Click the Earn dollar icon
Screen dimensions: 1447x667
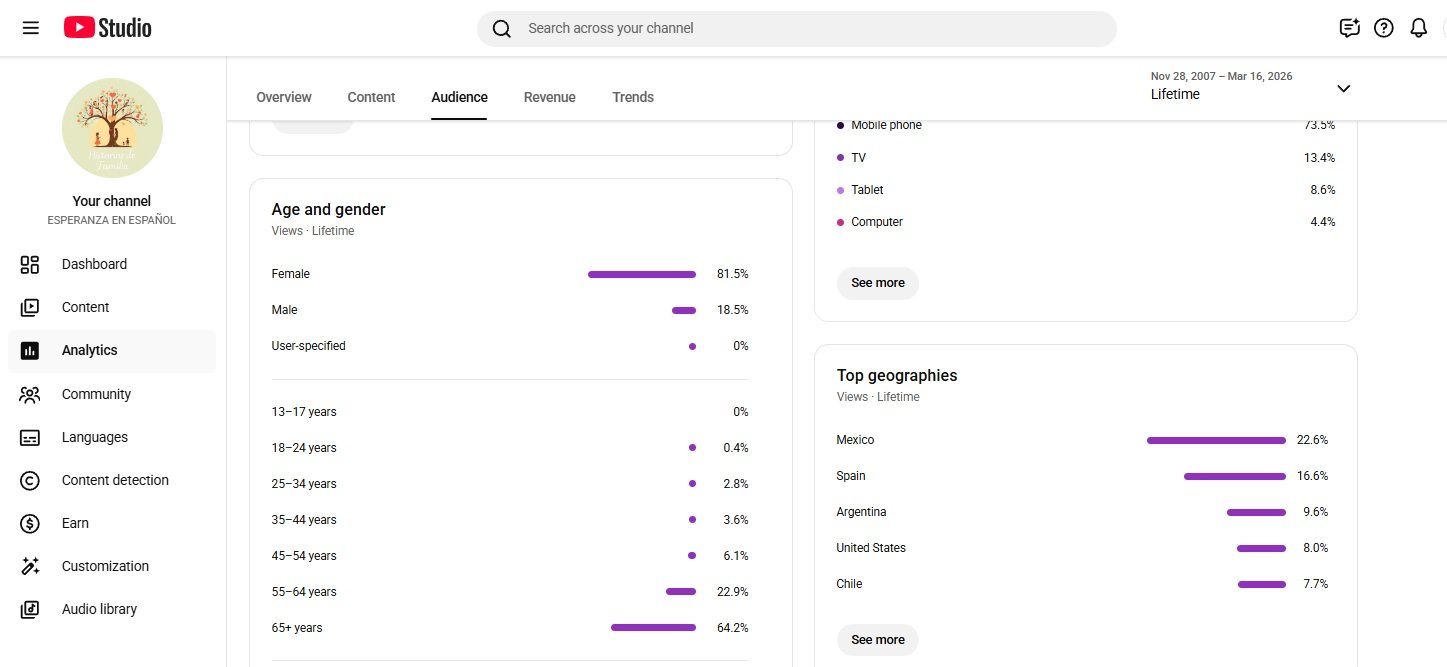[x=30, y=523]
